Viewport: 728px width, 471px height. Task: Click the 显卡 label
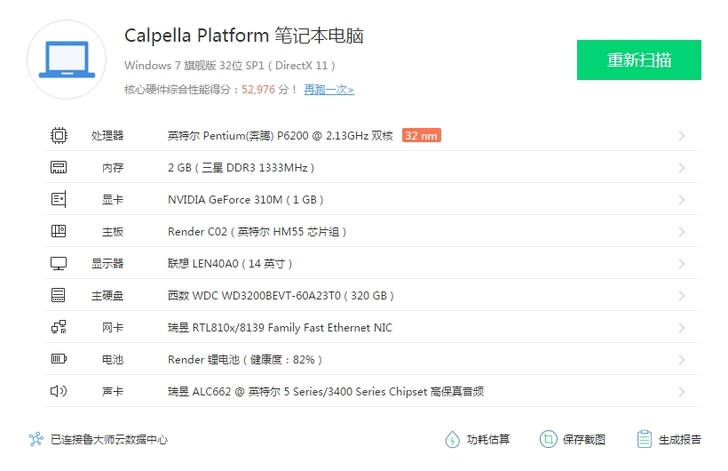tap(113, 200)
